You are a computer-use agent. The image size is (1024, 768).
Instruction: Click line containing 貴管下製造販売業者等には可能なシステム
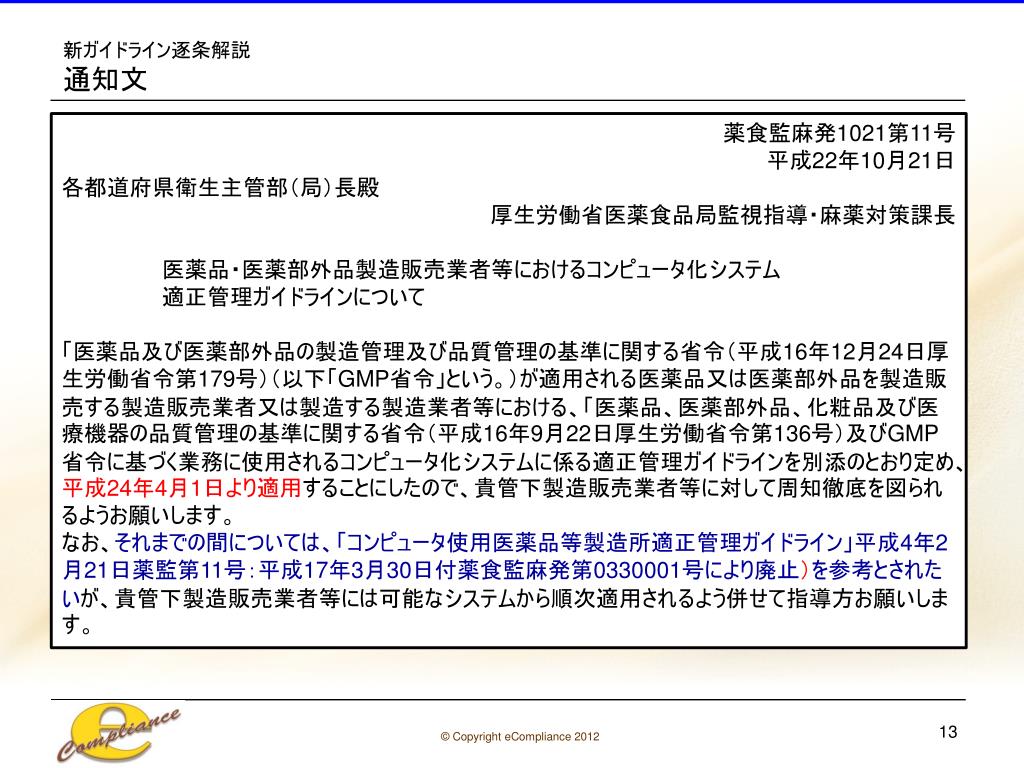[505, 598]
